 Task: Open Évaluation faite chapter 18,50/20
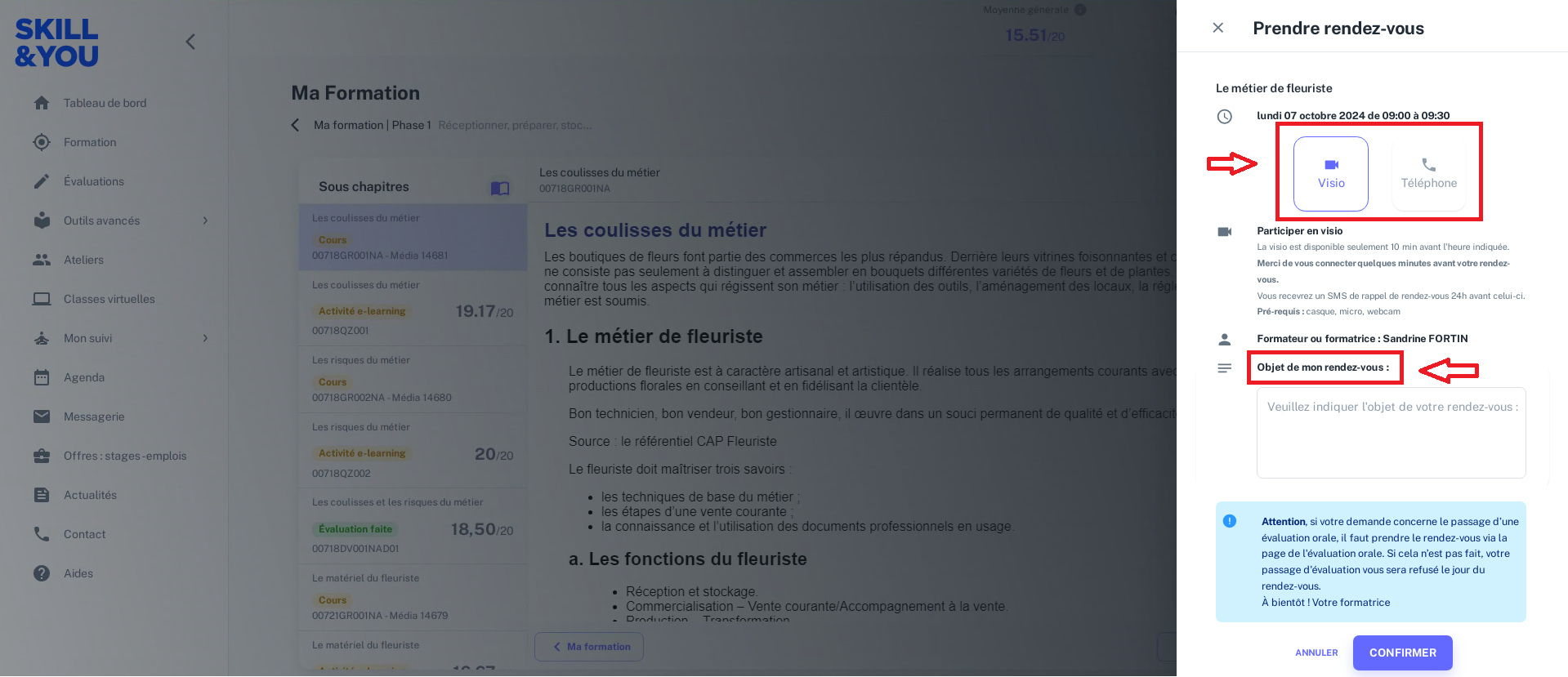[413, 526]
